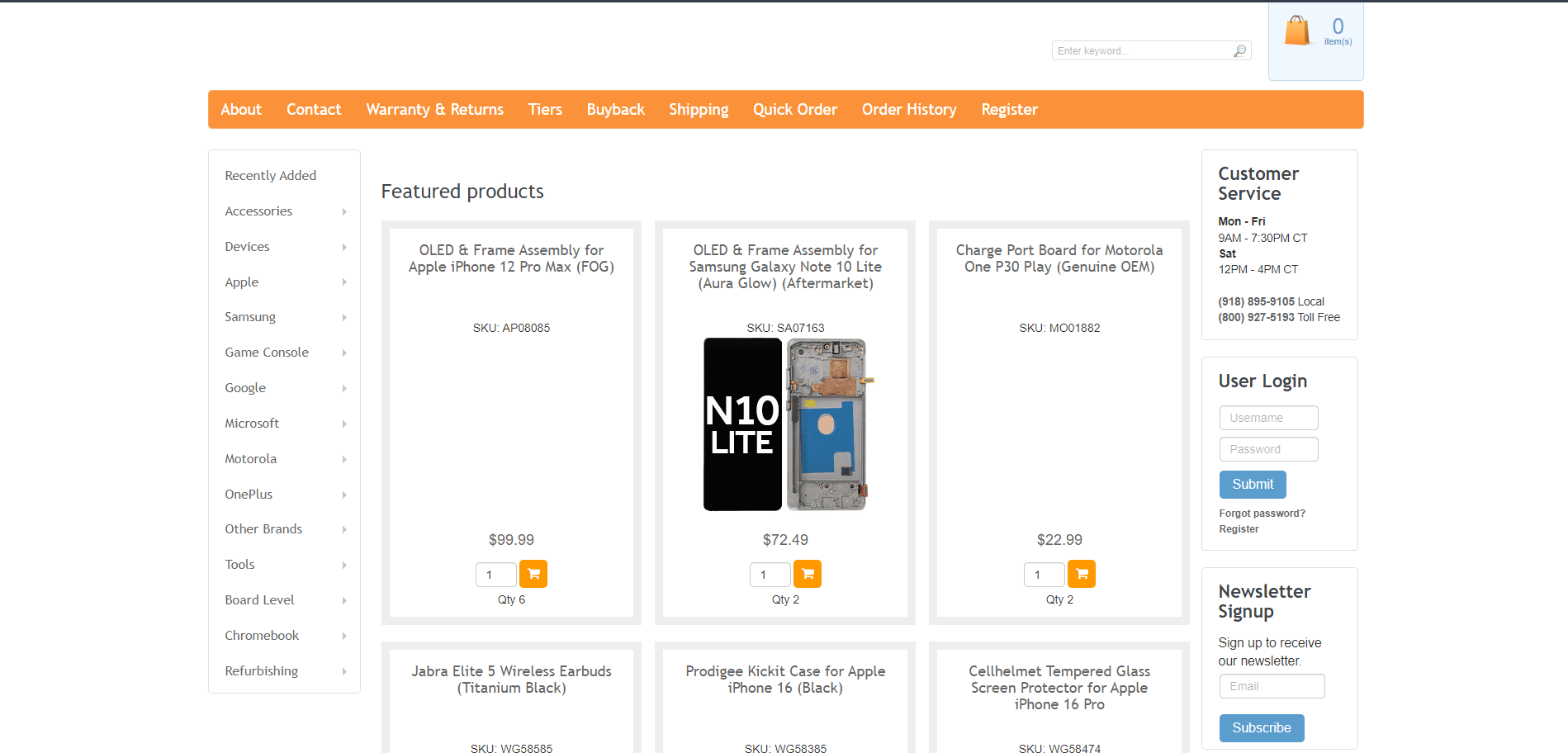1568x753 pixels.
Task: Click the 0 item(s) cart count
Action: [x=1338, y=31]
